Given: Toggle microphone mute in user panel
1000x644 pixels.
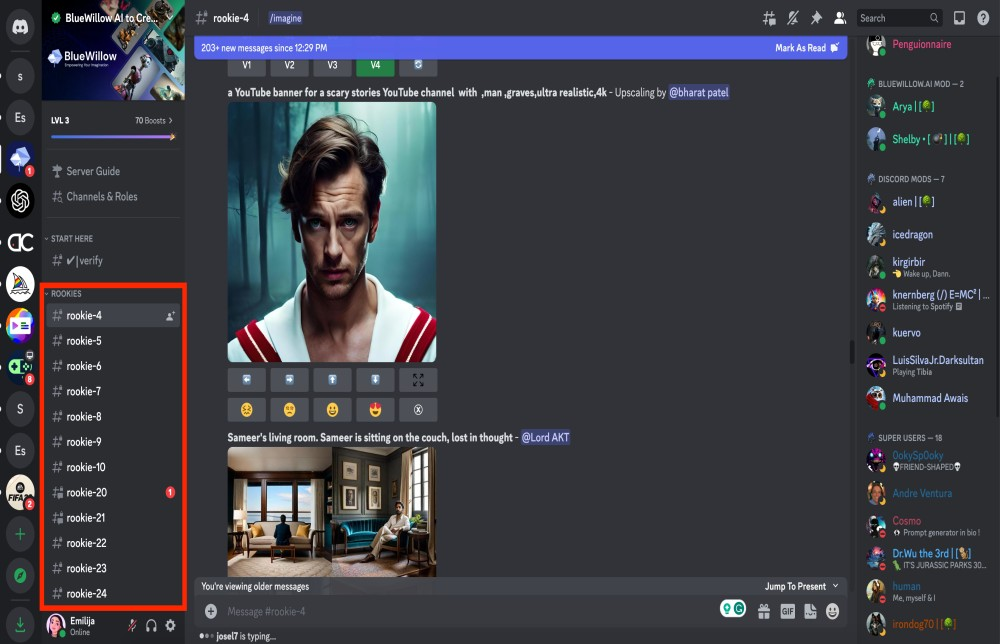Looking at the screenshot, I should [x=132, y=625].
